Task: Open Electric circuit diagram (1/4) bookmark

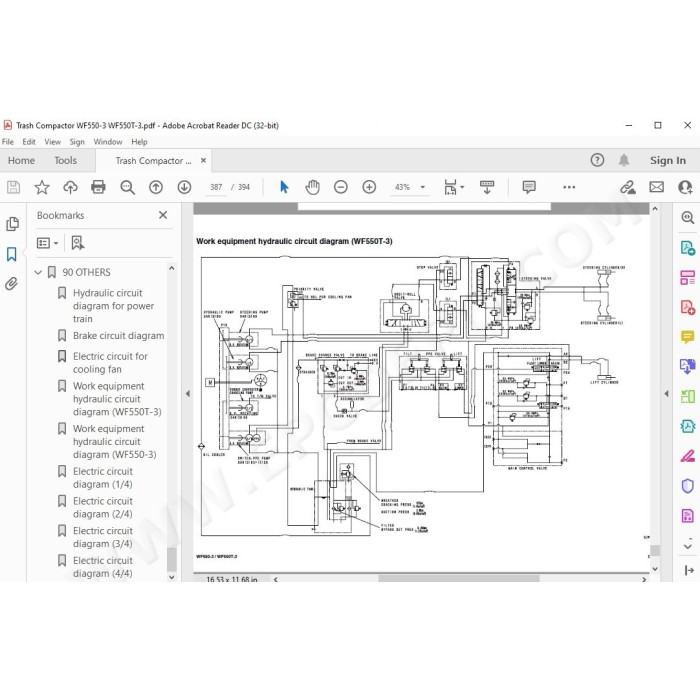Action: (x=103, y=478)
